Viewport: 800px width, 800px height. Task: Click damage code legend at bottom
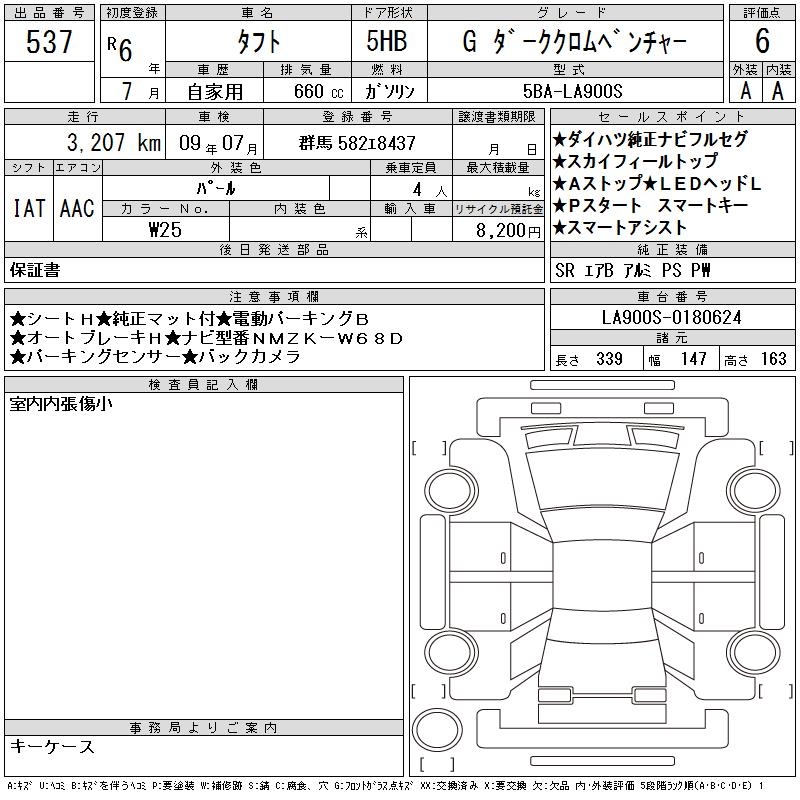pyautogui.click(x=385, y=786)
